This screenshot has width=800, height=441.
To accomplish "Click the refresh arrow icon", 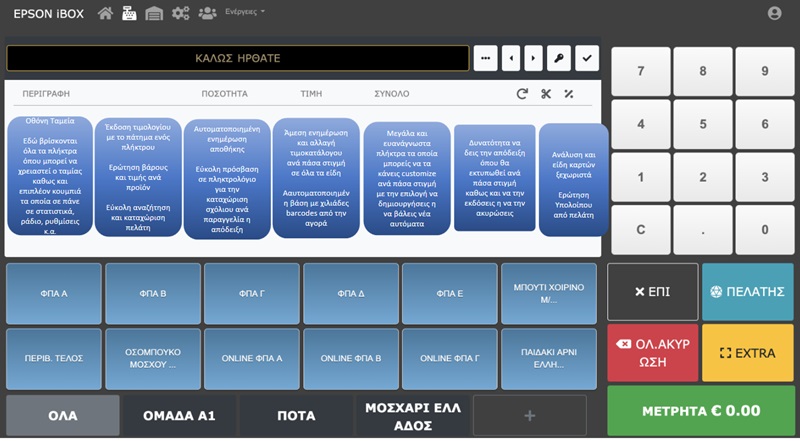I will 522,94.
